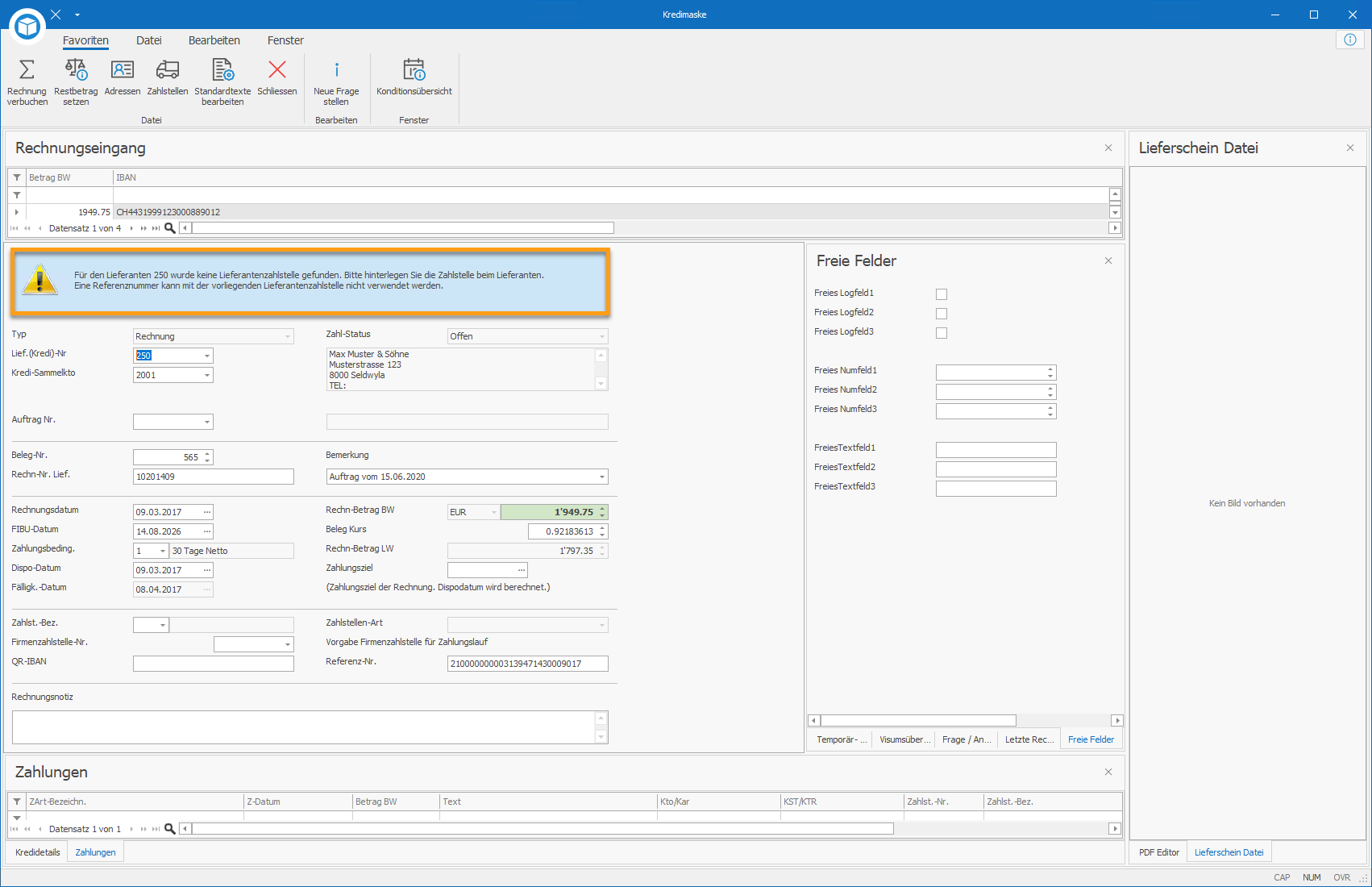Click the Beleg-Nr. spinner control
The width and height of the screenshot is (1372, 887).
coord(208,457)
